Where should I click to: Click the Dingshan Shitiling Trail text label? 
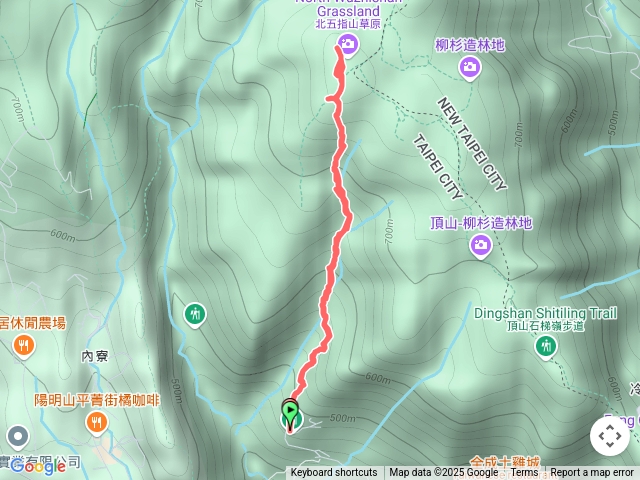pos(545,313)
